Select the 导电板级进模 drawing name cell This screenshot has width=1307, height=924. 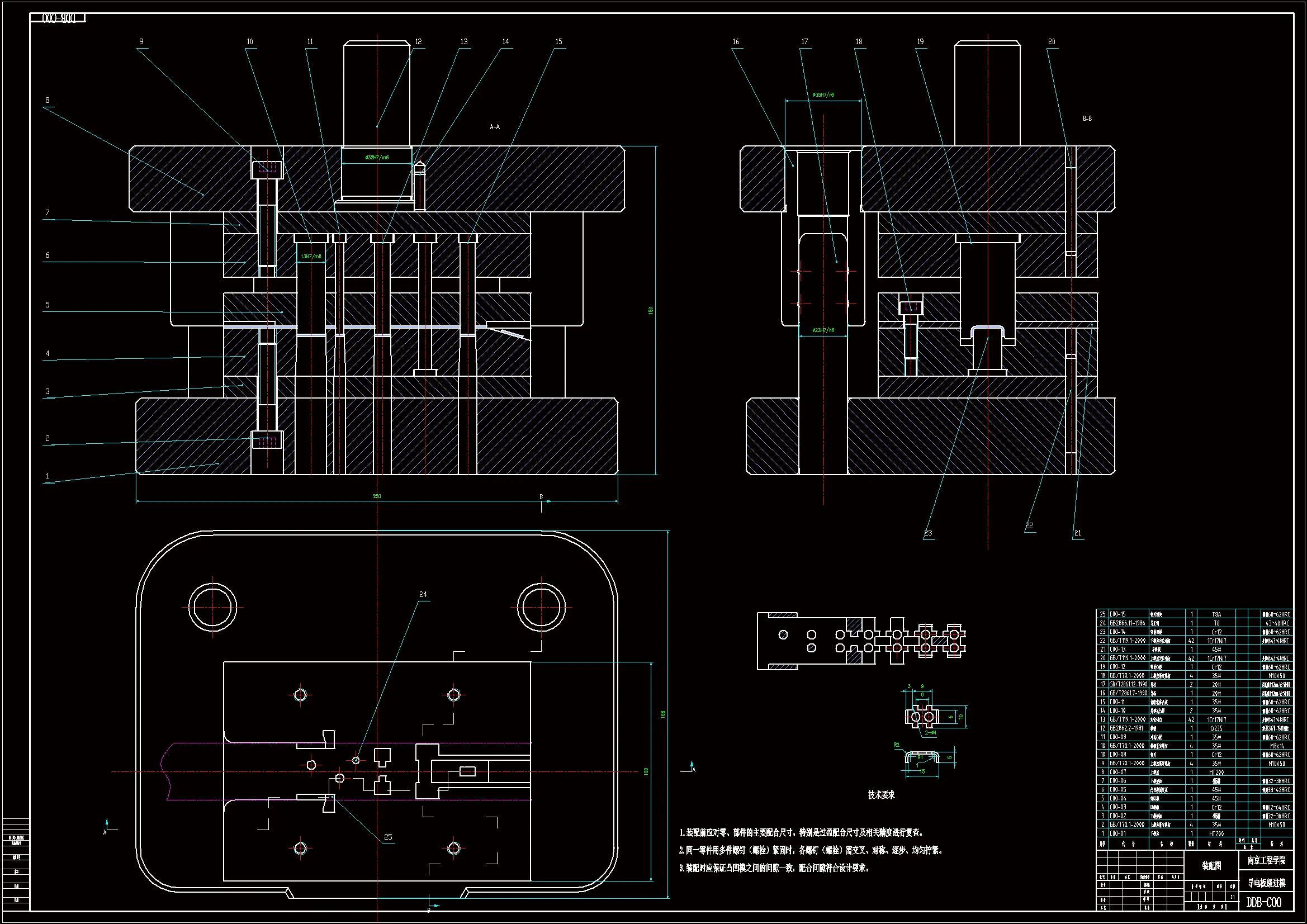1267,883
